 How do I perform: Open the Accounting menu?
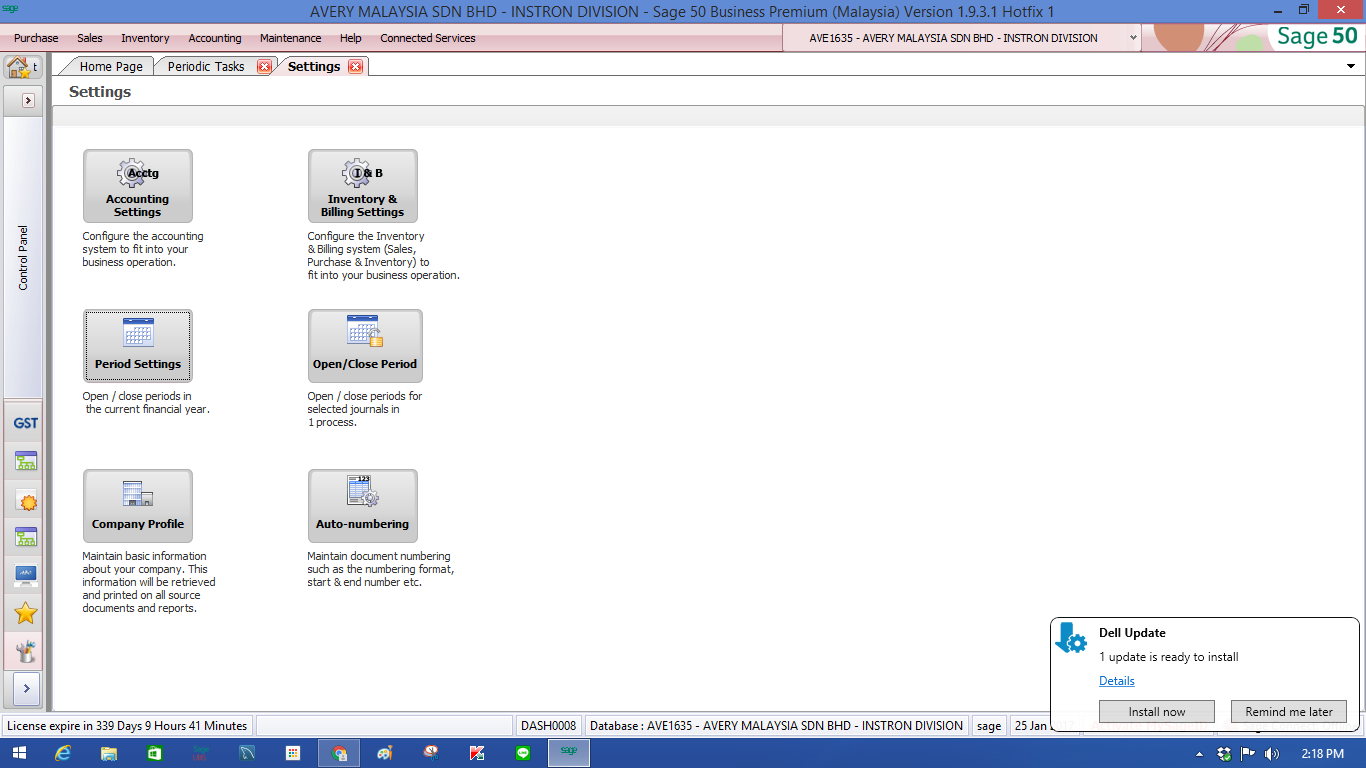[215, 38]
